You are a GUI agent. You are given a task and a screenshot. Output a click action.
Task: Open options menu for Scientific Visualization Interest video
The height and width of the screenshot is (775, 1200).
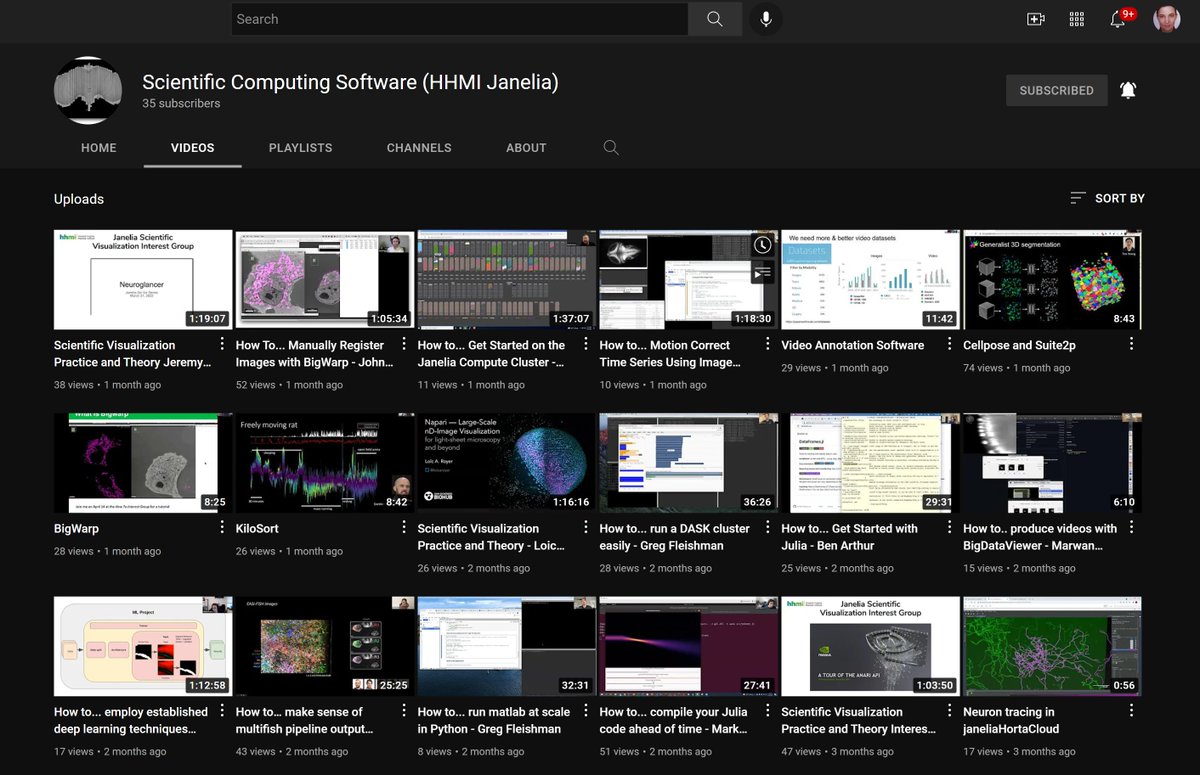(950, 711)
